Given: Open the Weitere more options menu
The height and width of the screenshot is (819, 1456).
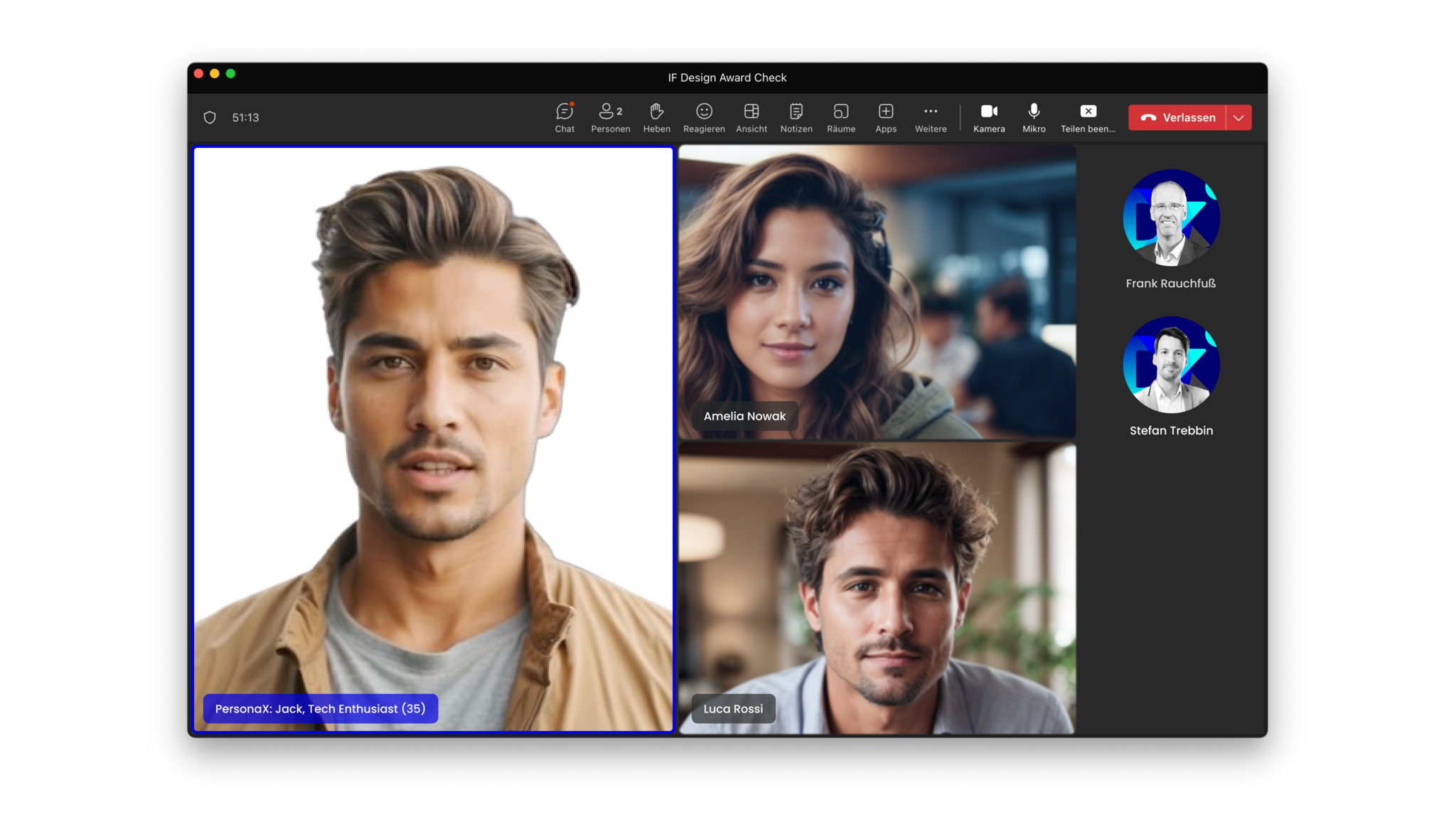Looking at the screenshot, I should [x=931, y=117].
